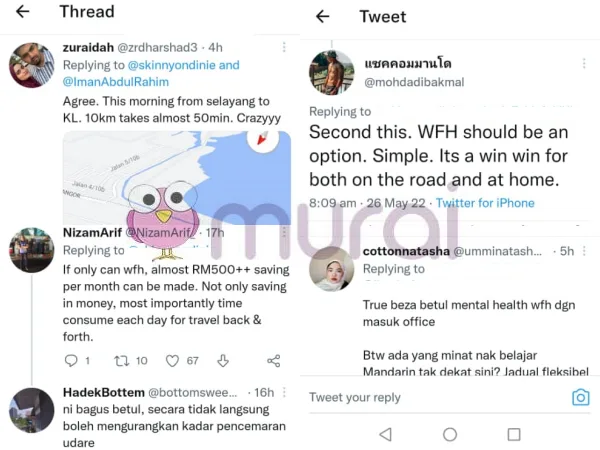This screenshot has width=600, height=450.
Task: Open more options on mohdadibakmal's tweet
Action: [584, 64]
